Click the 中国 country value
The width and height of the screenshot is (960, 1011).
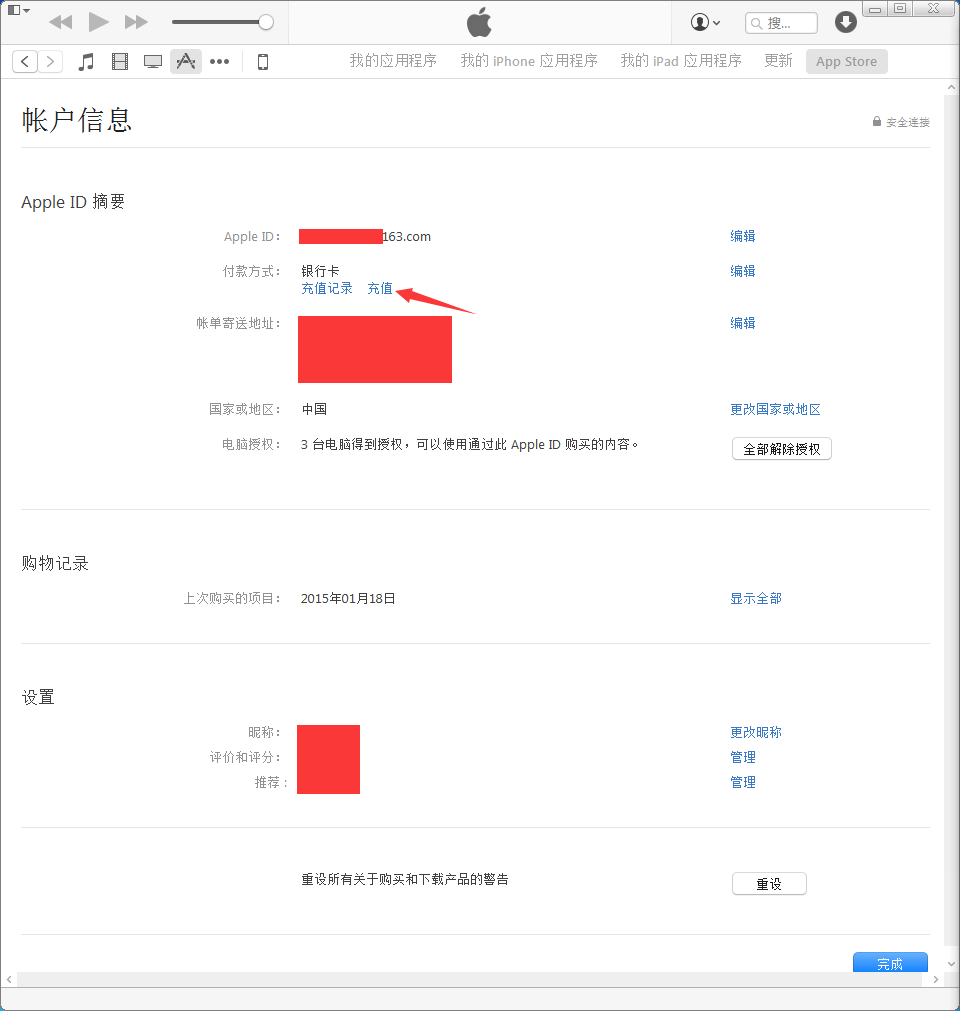314,409
